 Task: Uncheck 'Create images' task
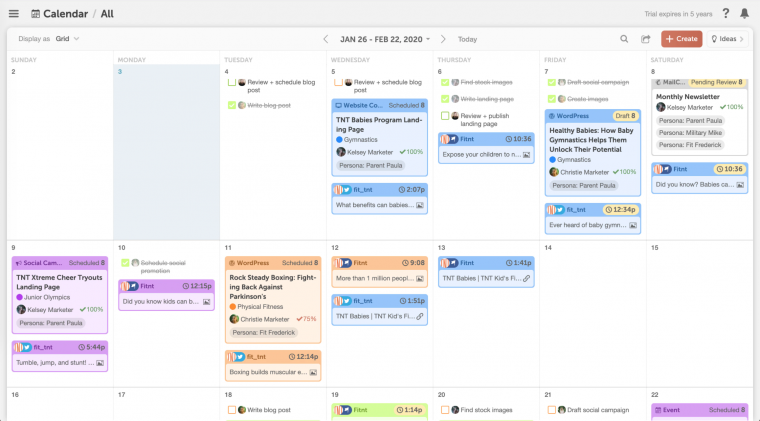(x=552, y=99)
